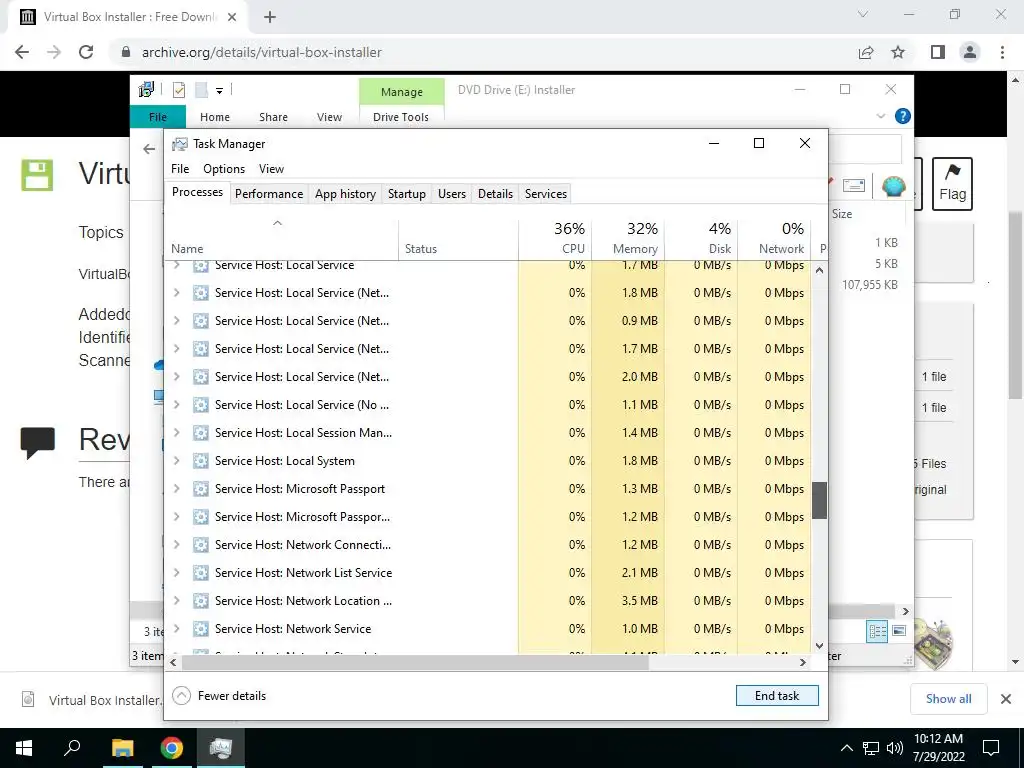Switch Explorer to details view icon
The image size is (1024, 768).
[877, 631]
